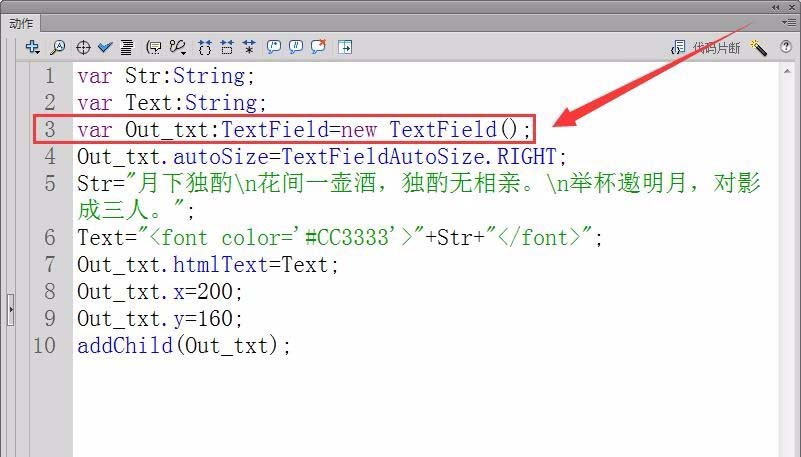
Task: Toggle script assist magic wand icon
Action: point(758,47)
